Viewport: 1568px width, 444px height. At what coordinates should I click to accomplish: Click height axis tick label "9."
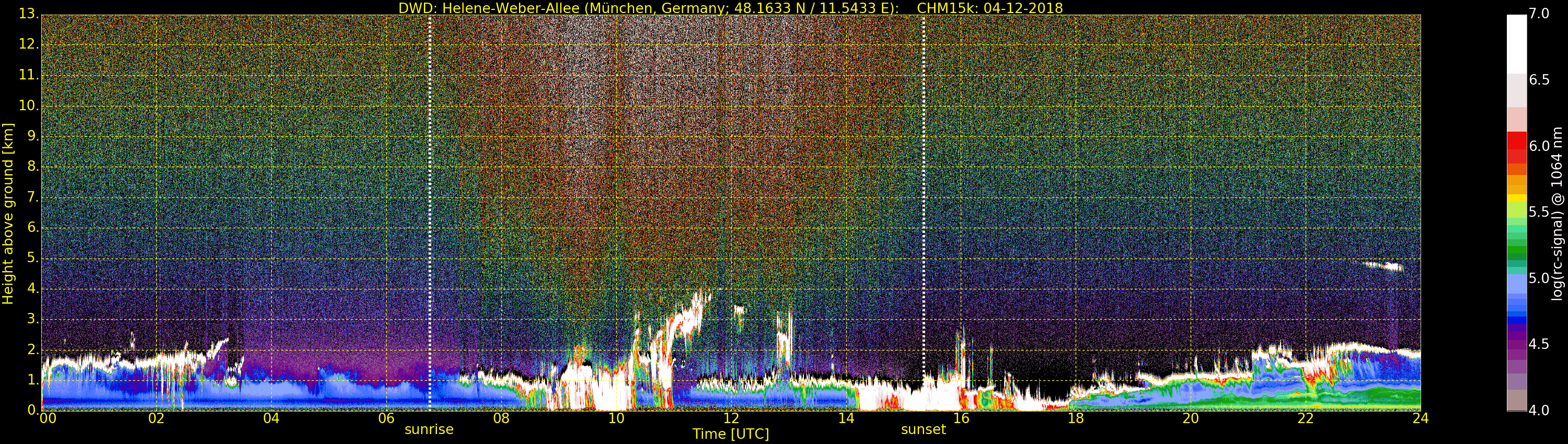32,136
